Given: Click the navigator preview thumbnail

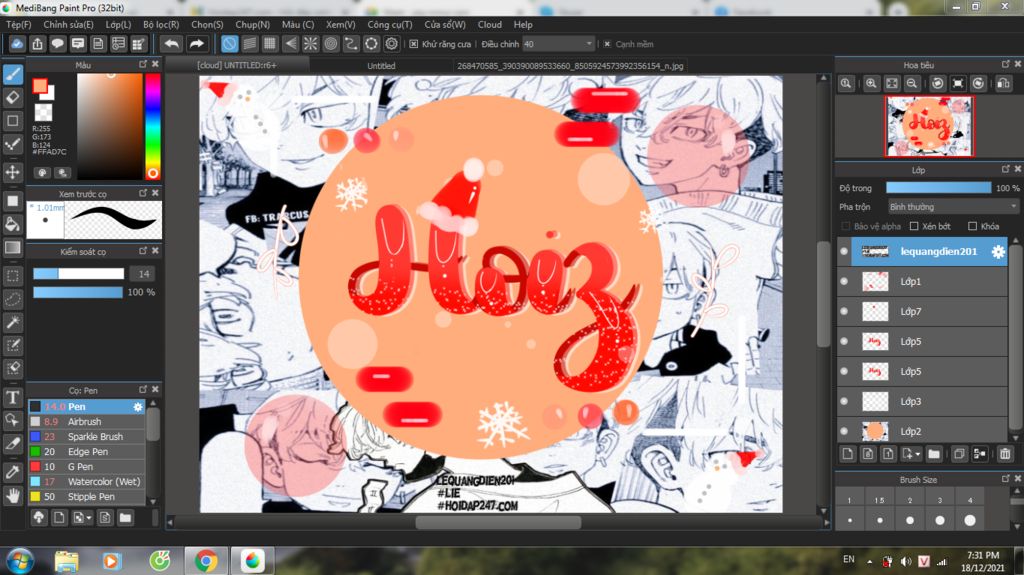Looking at the screenshot, I should (x=929, y=126).
